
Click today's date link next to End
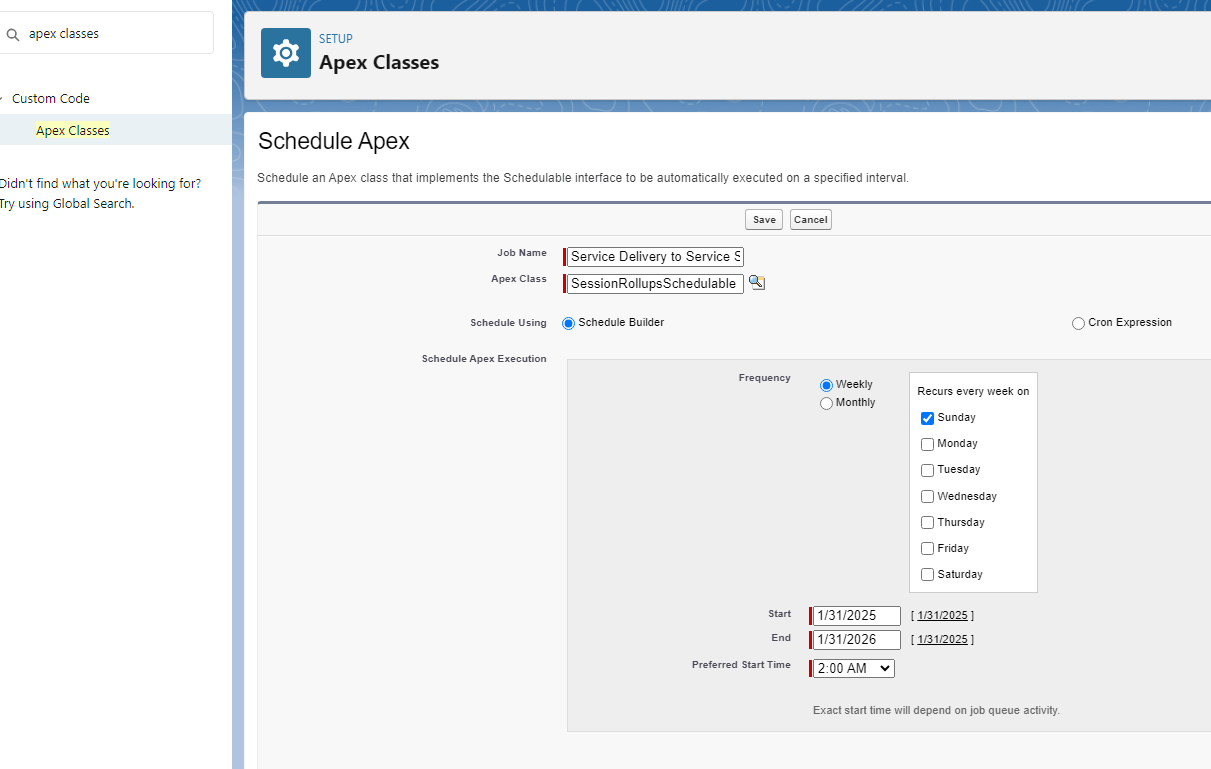[942, 640]
